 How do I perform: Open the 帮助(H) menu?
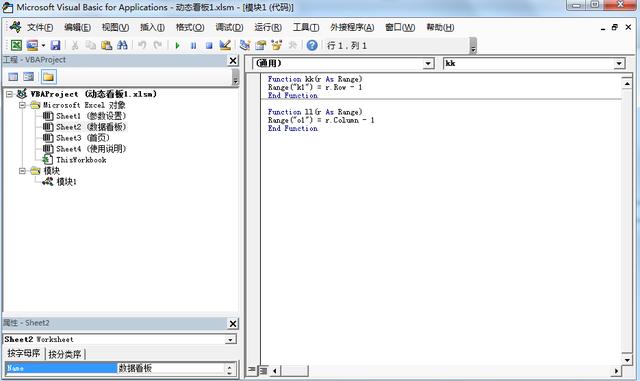click(440, 27)
